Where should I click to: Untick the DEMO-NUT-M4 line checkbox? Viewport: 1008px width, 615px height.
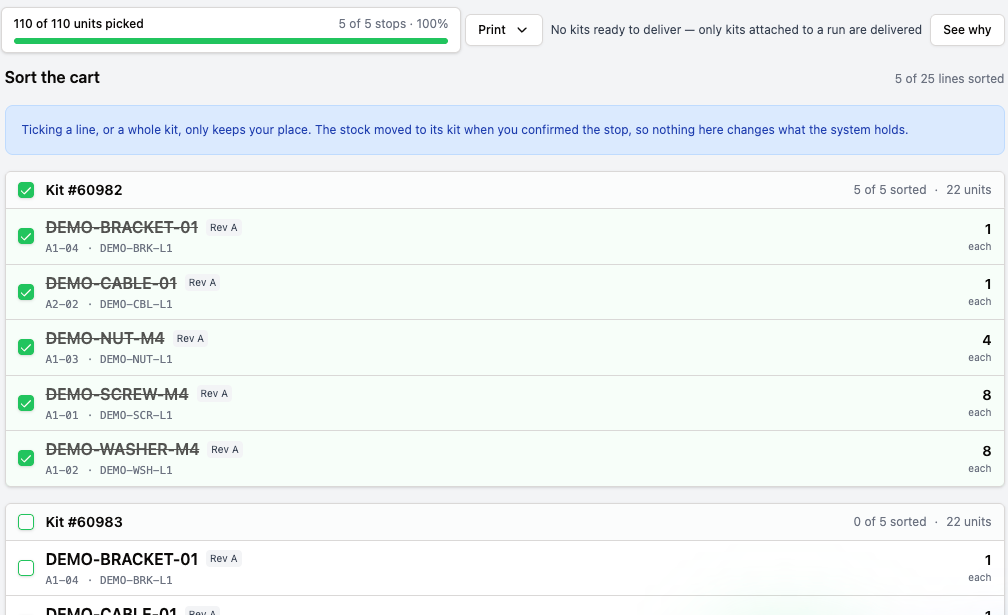click(x=26, y=348)
